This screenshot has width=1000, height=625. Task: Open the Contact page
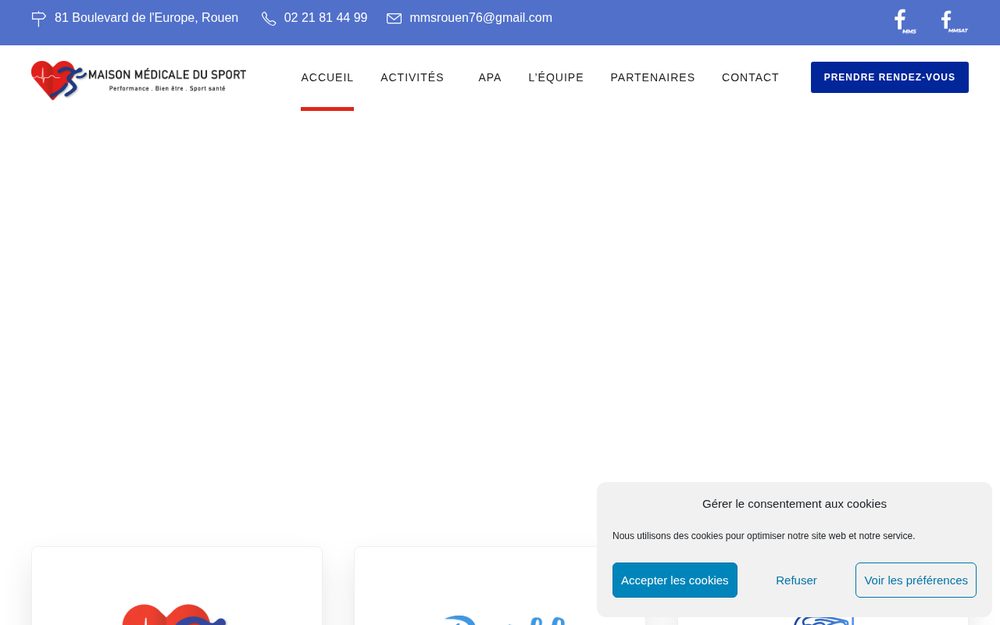click(x=750, y=77)
